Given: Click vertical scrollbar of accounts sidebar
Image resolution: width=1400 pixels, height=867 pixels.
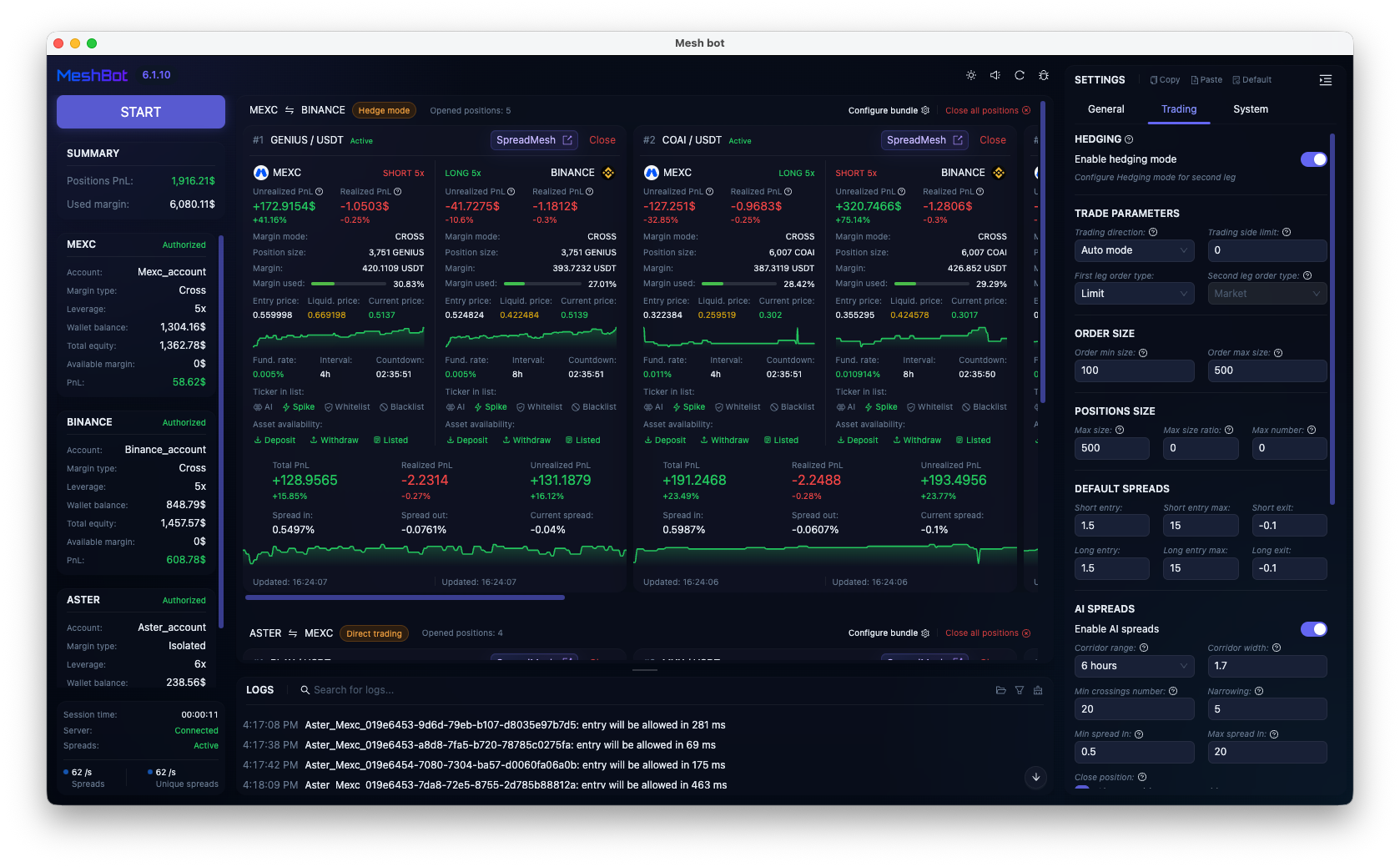Looking at the screenshot, I should 220,431.
